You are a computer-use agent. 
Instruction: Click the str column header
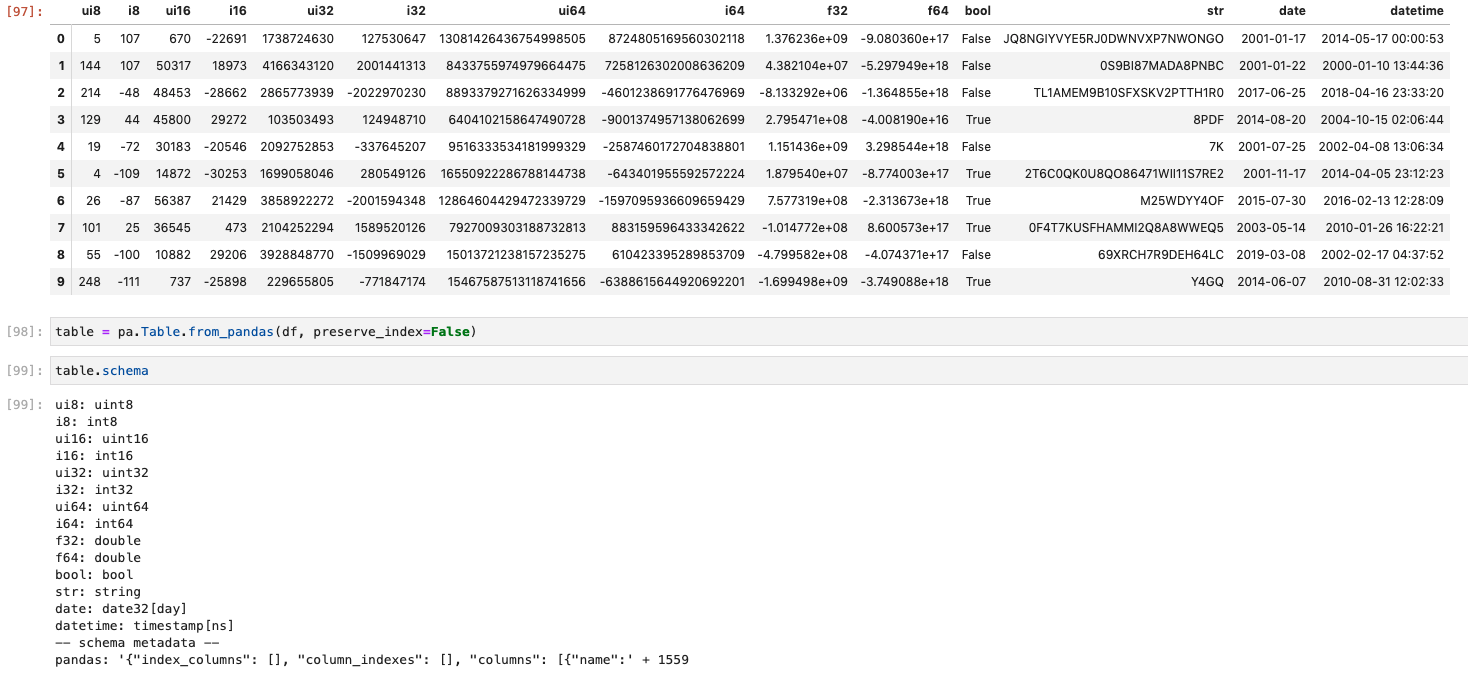click(x=1214, y=10)
